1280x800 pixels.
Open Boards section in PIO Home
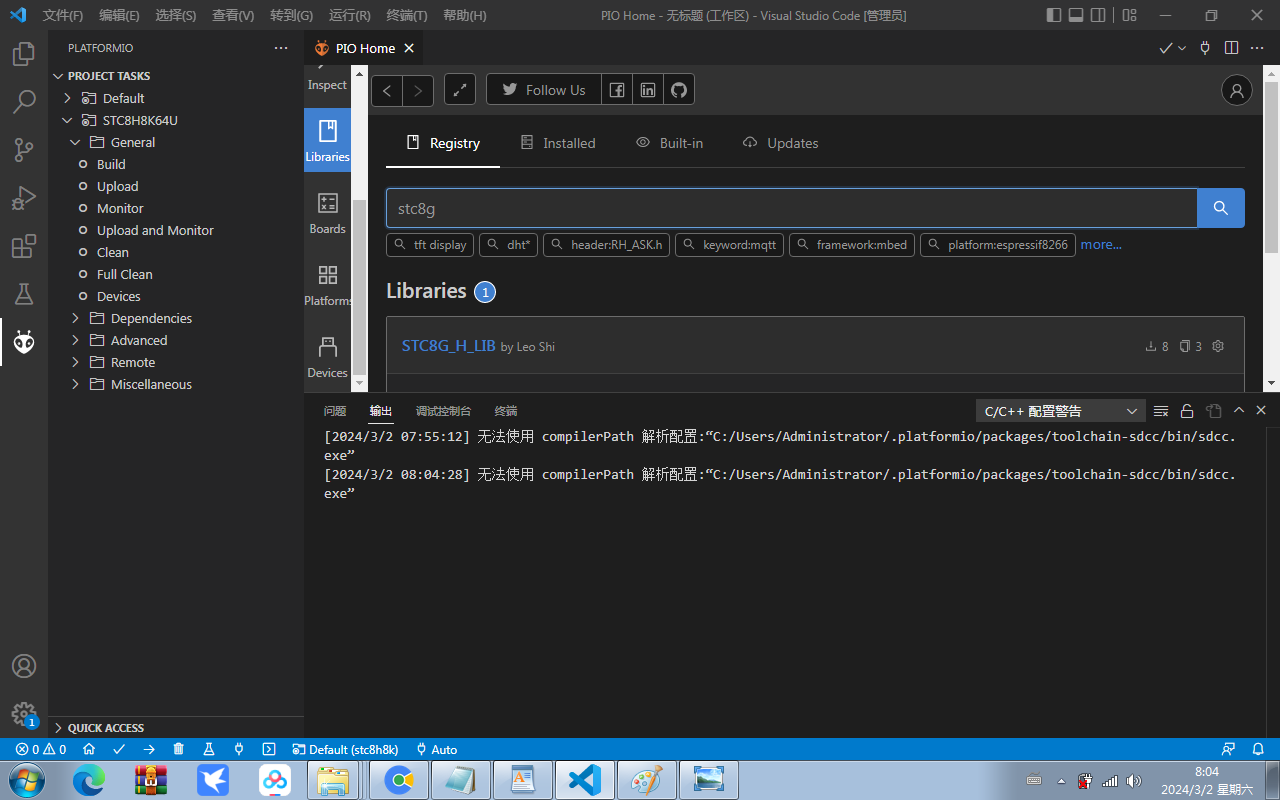(x=327, y=213)
